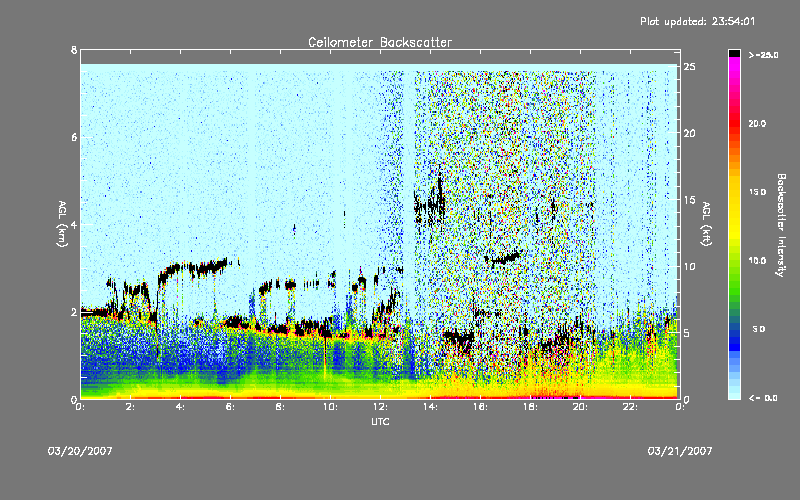
Task: Select the "Backscatter Intensity" colorbar label
Action: click(x=781, y=225)
